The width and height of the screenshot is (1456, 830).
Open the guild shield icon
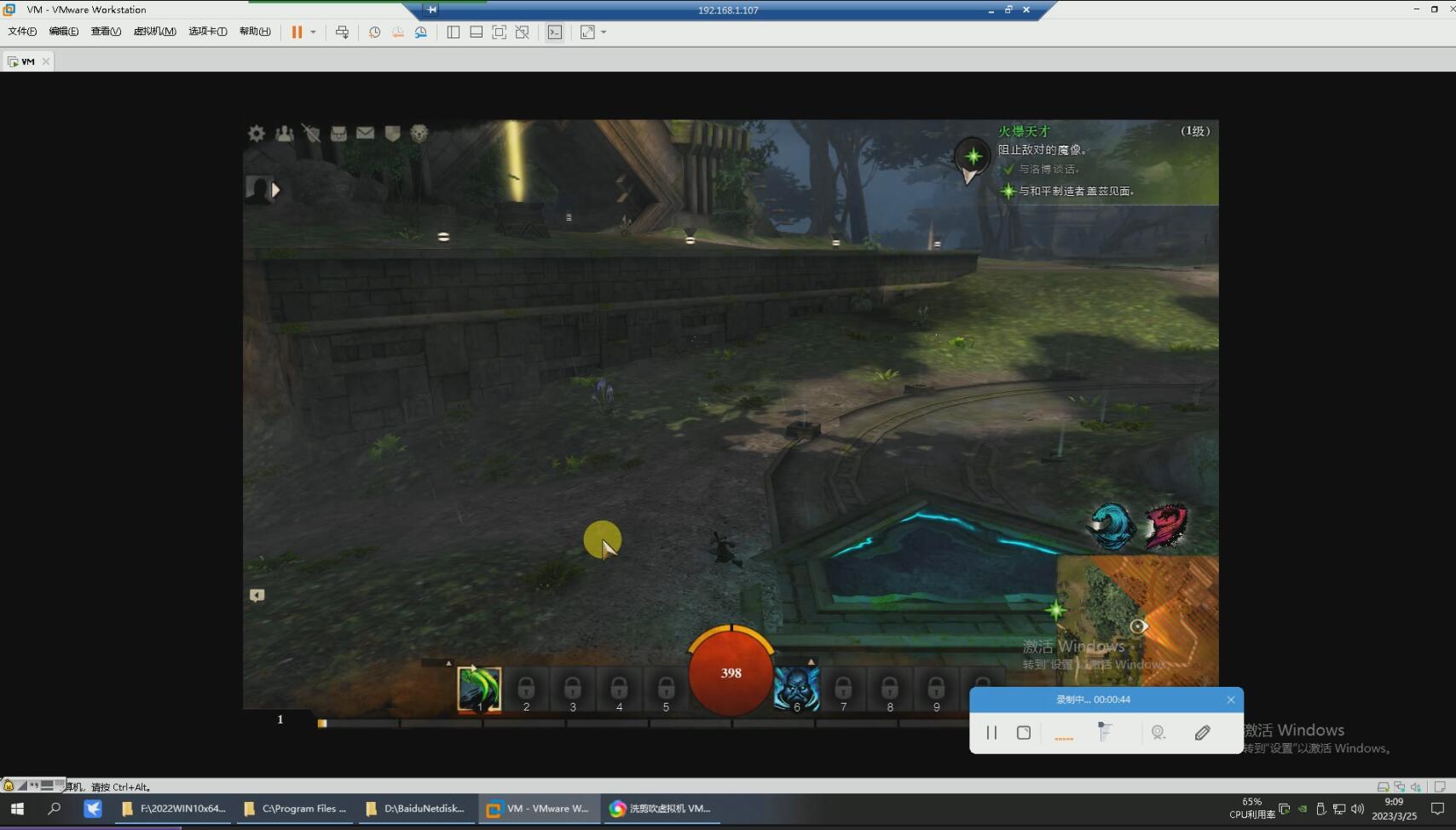tap(392, 133)
